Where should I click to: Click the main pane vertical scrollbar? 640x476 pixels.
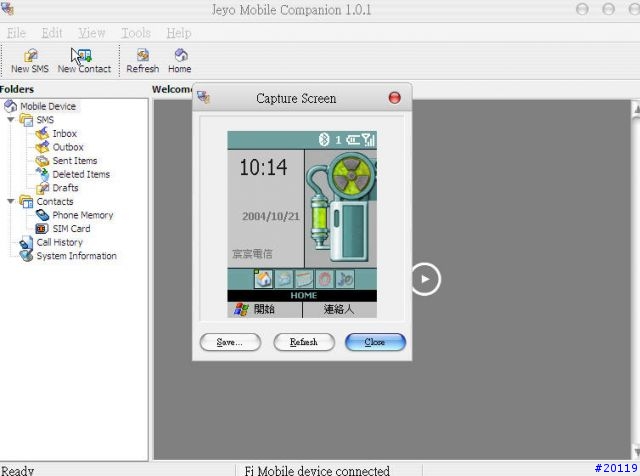(636, 280)
